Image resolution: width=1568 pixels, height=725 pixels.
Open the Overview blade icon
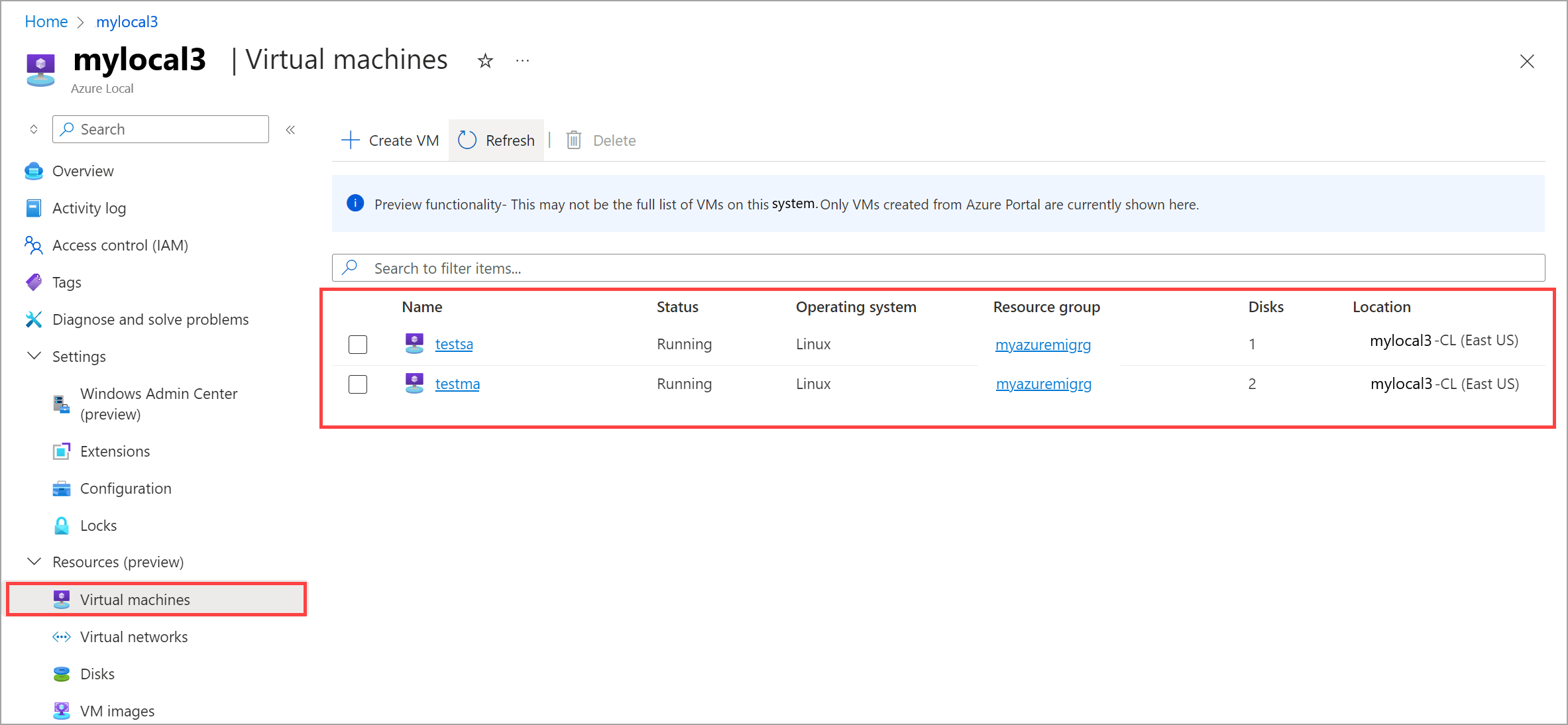click(34, 171)
